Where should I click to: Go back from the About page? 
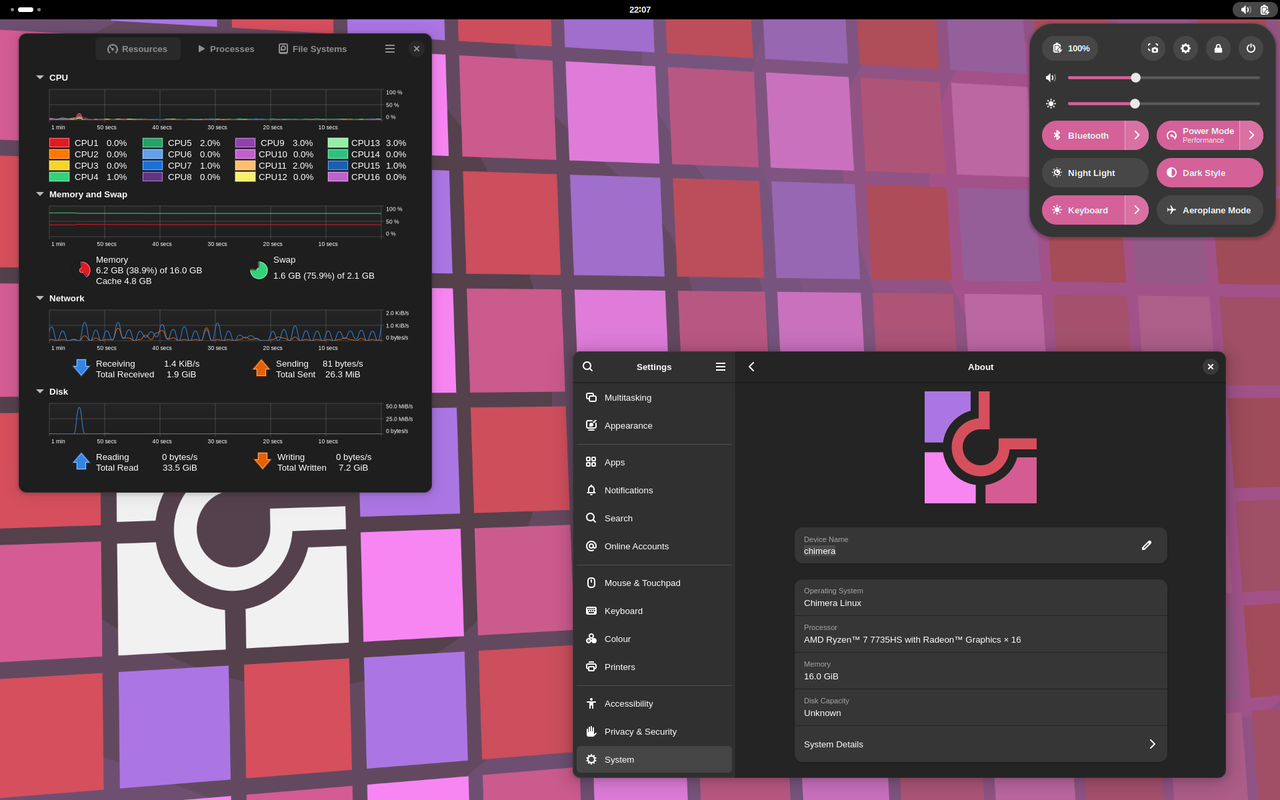pyautogui.click(x=752, y=367)
